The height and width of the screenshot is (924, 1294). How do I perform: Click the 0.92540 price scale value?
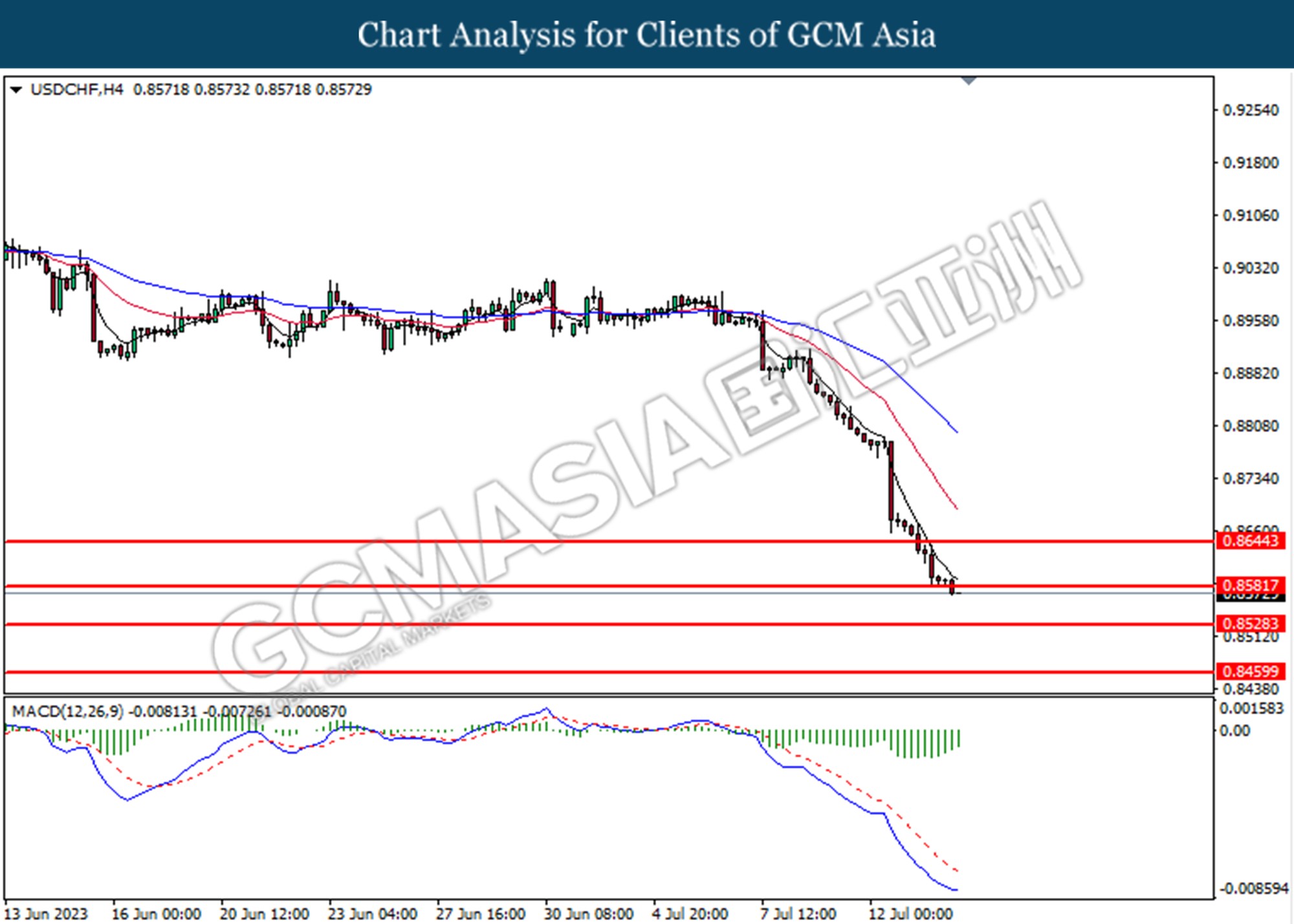coord(1251,110)
